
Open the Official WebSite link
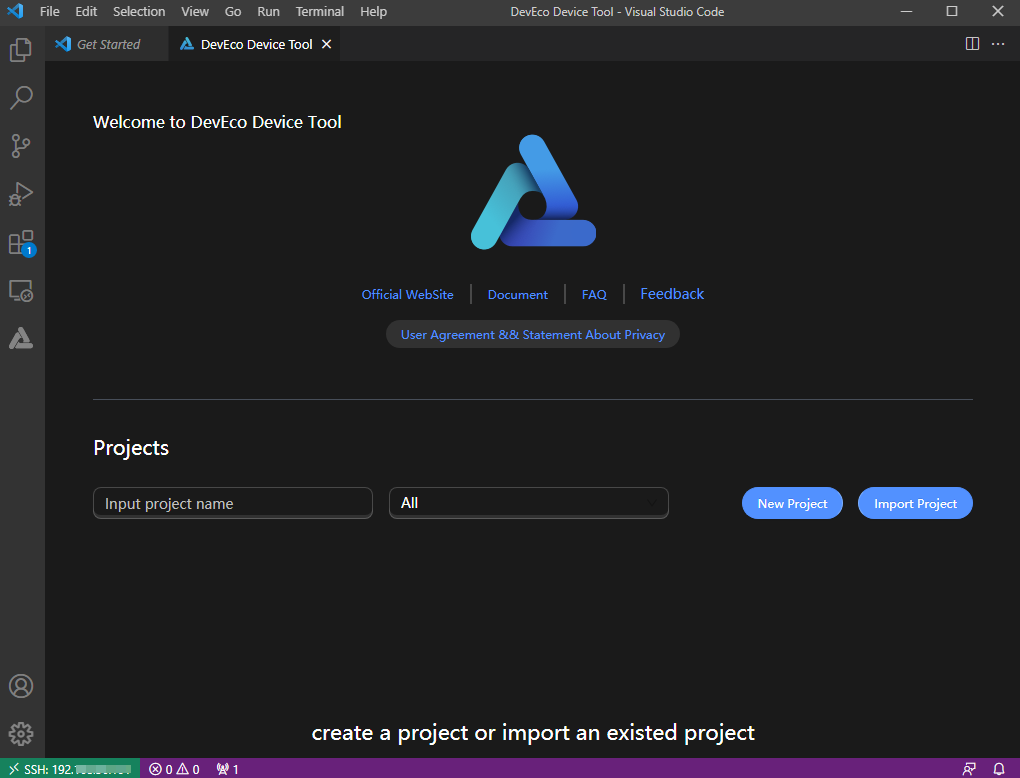407,295
